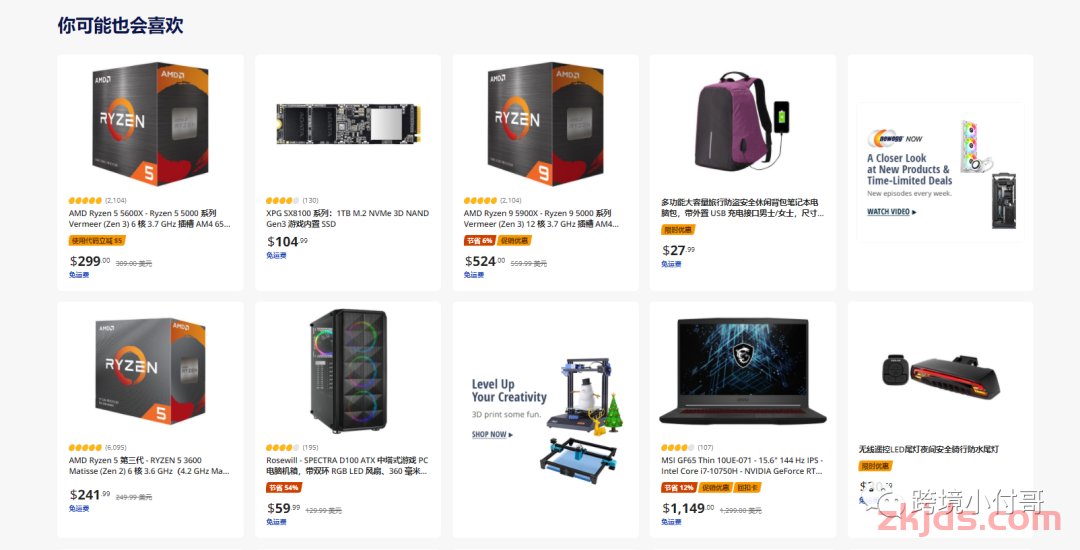This screenshot has width=1080, height=550.
Task: Click the 节省 12% badge on MSI laptop
Action: coord(679,488)
